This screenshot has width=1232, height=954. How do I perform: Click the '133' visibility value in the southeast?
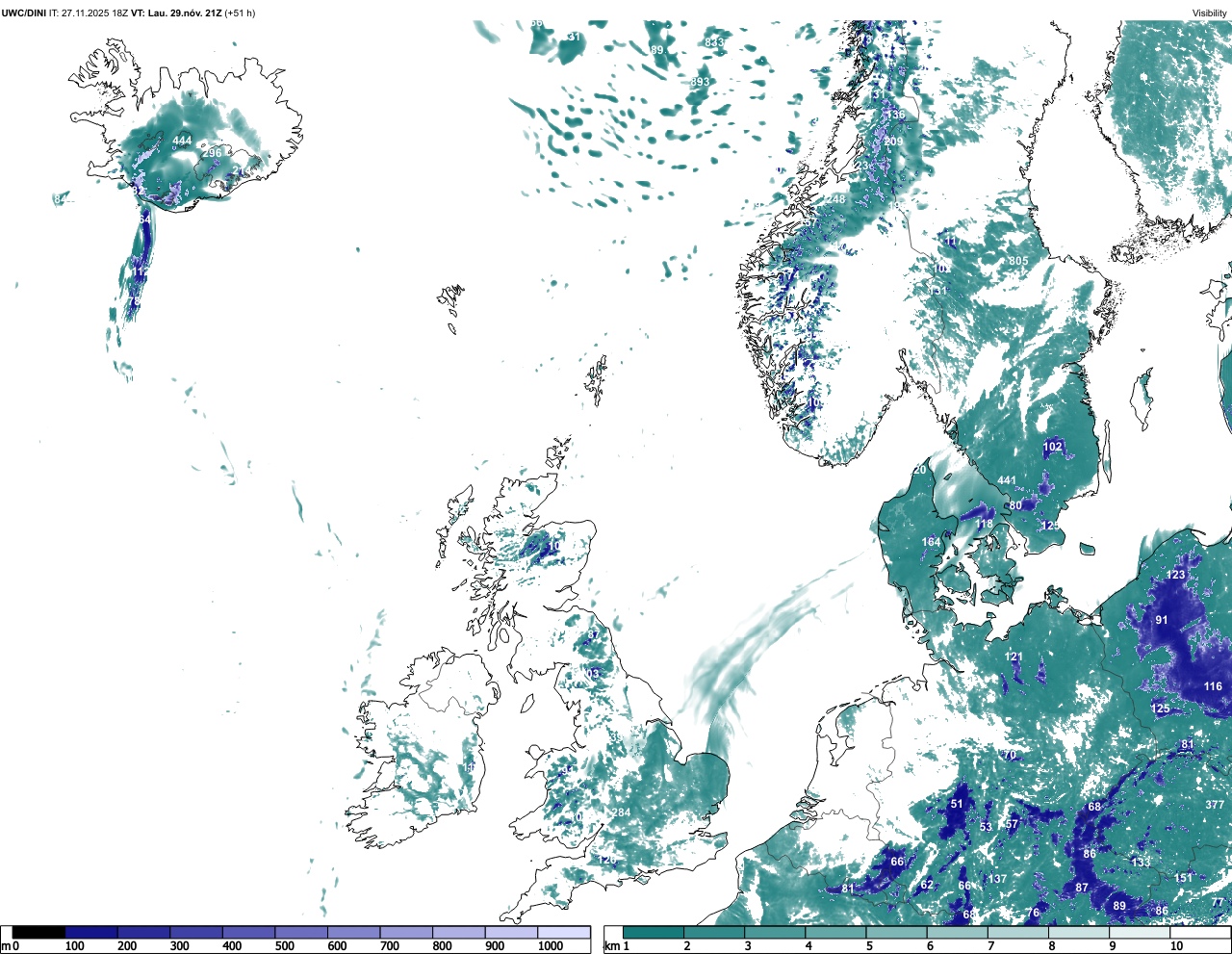coord(1141,863)
